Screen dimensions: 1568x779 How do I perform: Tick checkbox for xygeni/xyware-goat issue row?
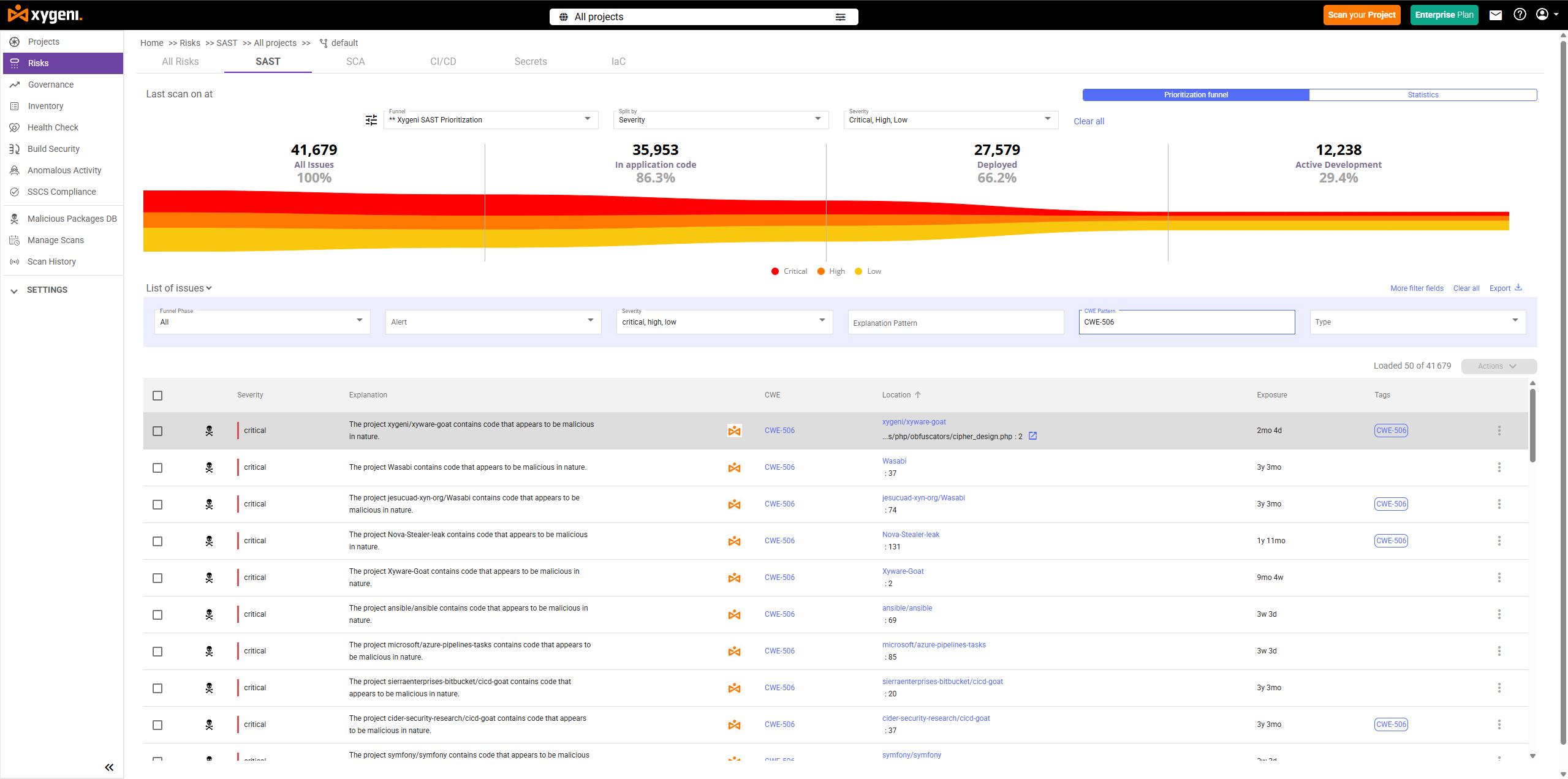157,431
